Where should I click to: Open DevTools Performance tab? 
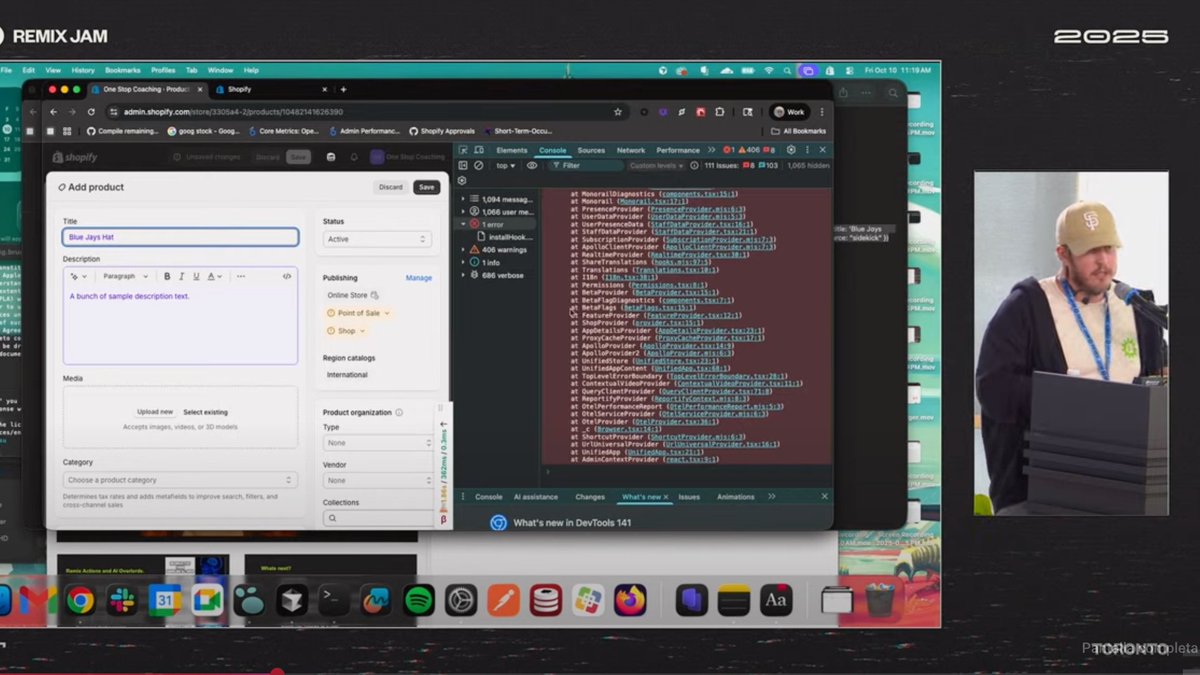point(678,150)
